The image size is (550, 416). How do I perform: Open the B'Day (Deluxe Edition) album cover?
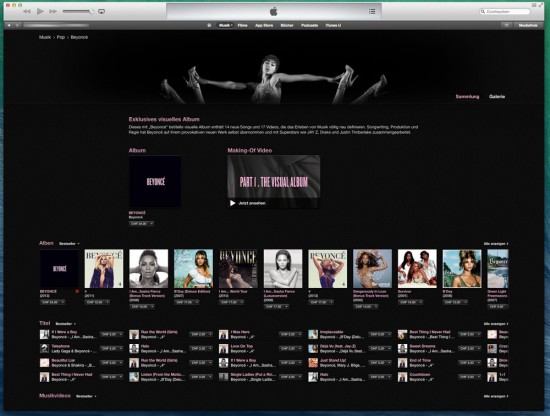click(193, 269)
